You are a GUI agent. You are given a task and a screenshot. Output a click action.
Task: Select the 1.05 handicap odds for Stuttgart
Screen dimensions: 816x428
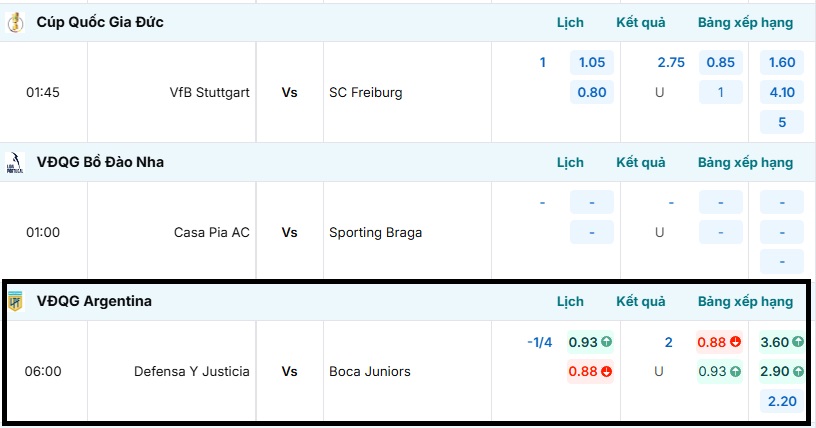pyautogui.click(x=592, y=62)
